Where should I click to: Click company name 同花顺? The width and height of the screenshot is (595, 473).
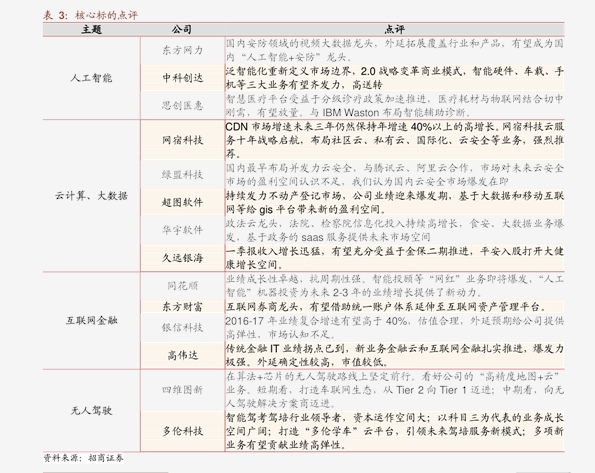pos(183,285)
